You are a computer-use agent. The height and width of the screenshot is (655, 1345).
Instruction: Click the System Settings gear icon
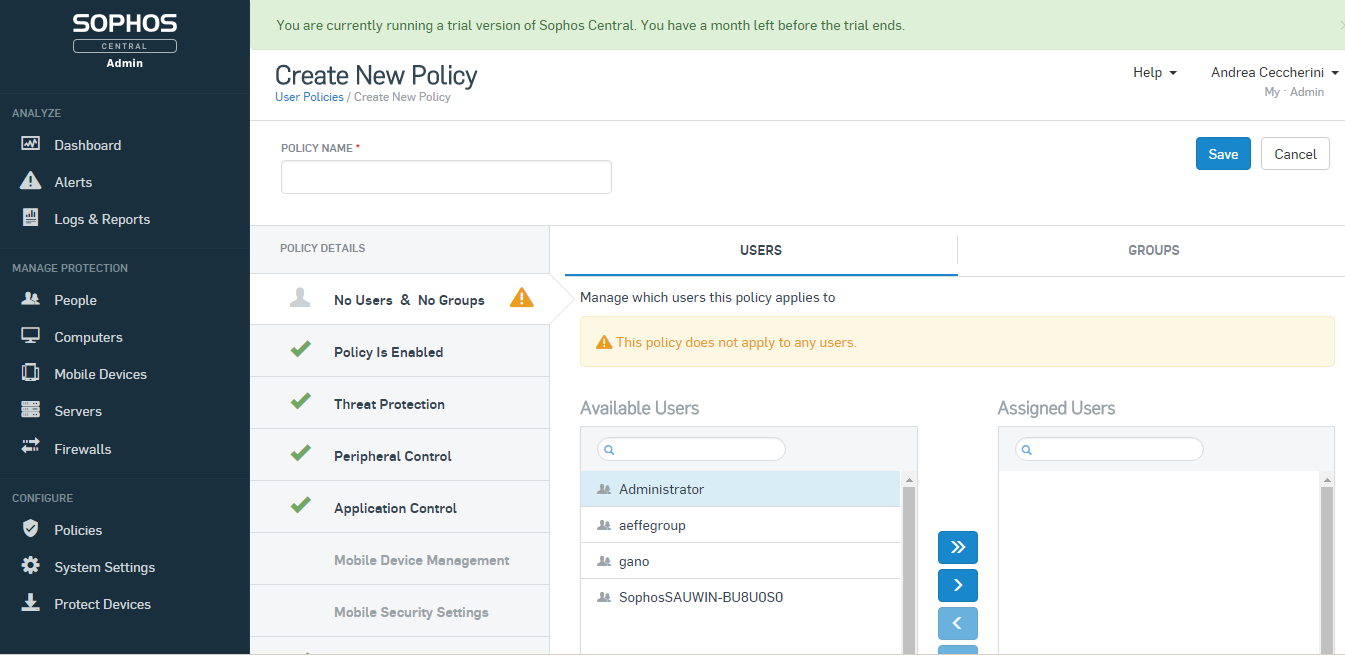[30, 565]
